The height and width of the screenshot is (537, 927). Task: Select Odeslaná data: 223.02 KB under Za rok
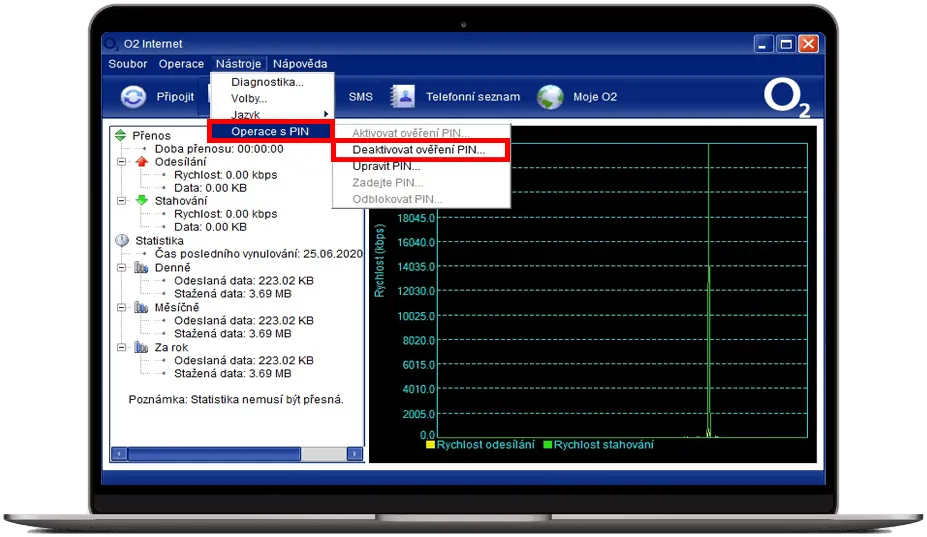[244, 360]
